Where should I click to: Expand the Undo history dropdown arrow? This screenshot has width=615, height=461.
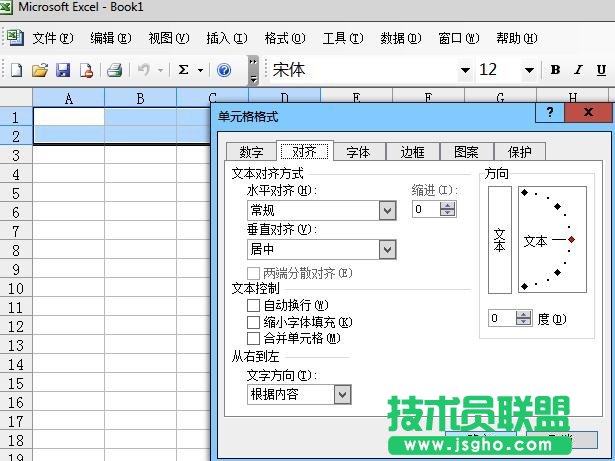160,71
